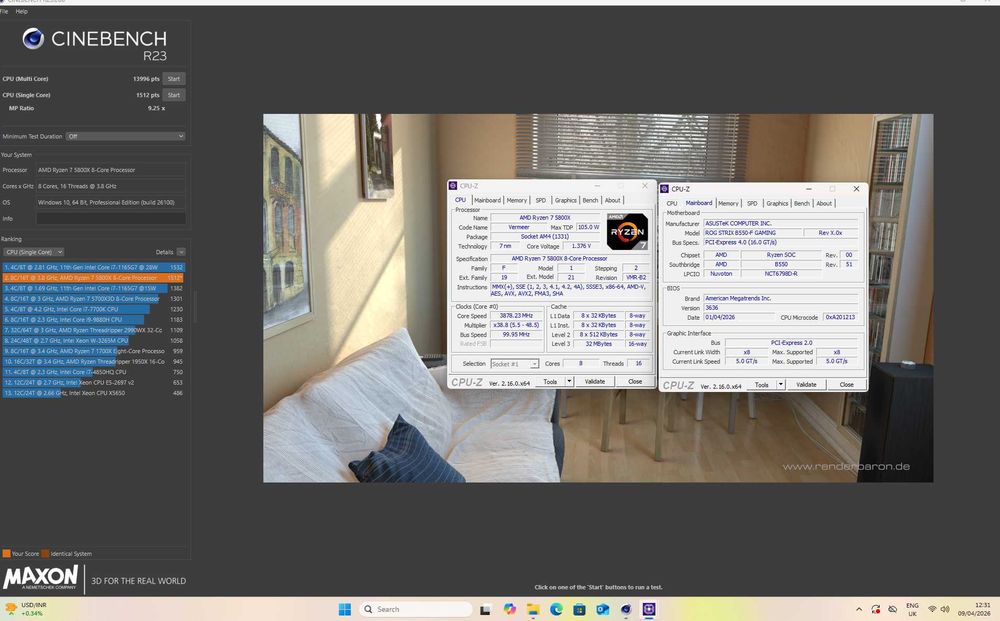Open the CPU (Single Core) ranking dropdown
Image resolution: width=1000 pixels, height=621 pixels.
click(x=34, y=252)
